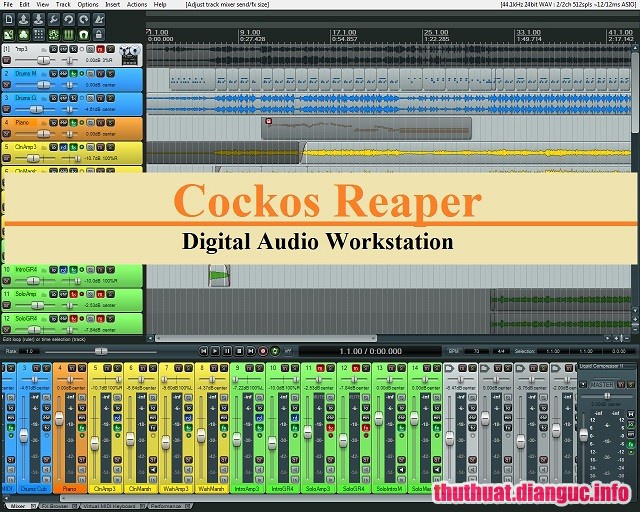Click the horizontal zoom-in plus button
640x512 pixels.
(616, 338)
